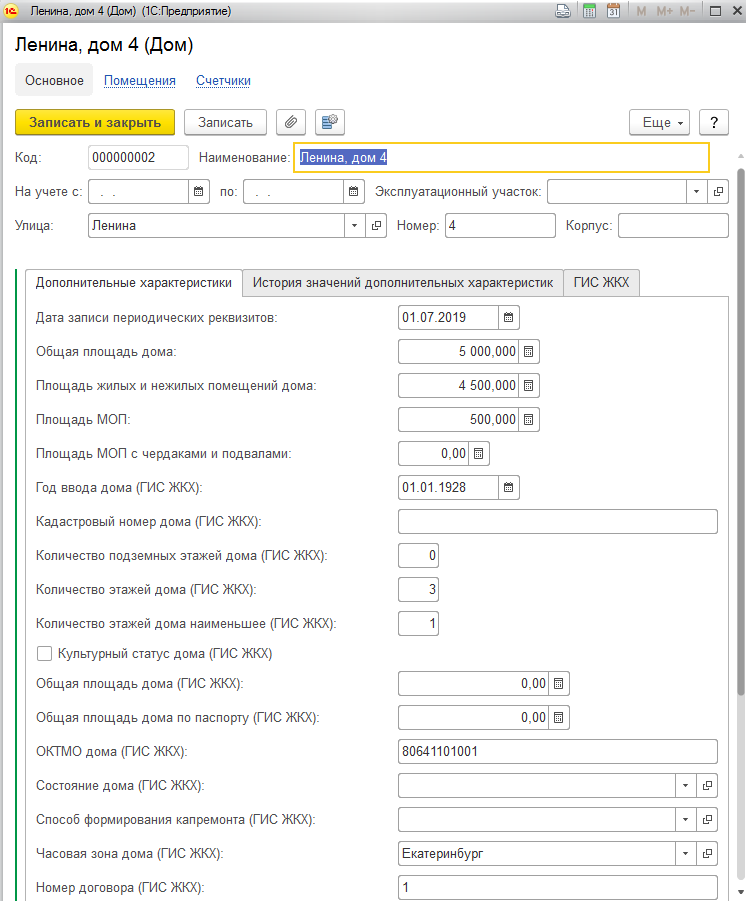
Task: Open the 'Помещения' link
Action: pos(140,80)
